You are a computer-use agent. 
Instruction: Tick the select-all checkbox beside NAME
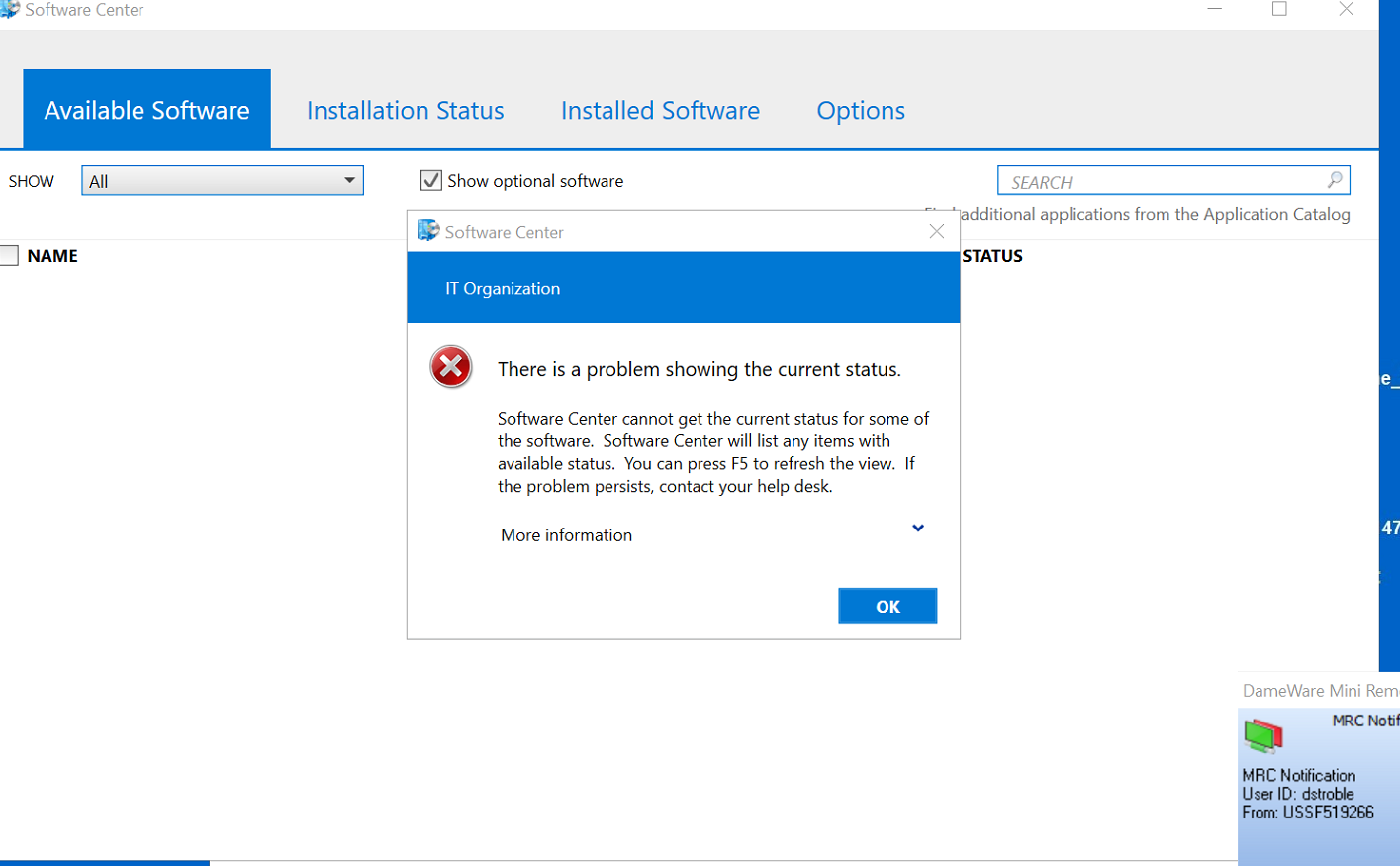click(x=9, y=256)
